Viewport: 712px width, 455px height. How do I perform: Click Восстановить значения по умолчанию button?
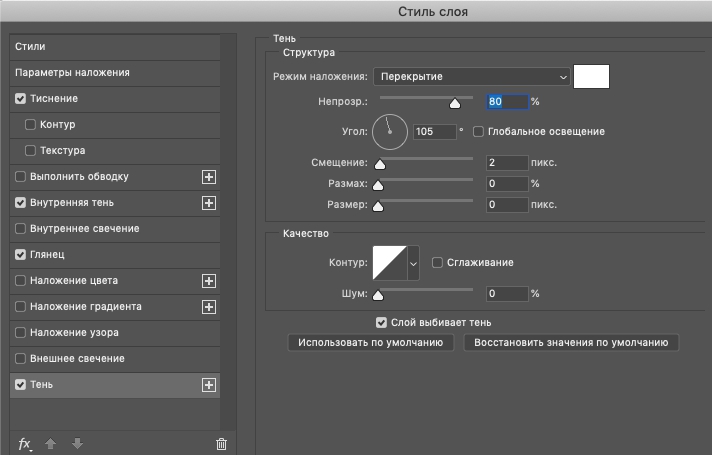coord(571,343)
